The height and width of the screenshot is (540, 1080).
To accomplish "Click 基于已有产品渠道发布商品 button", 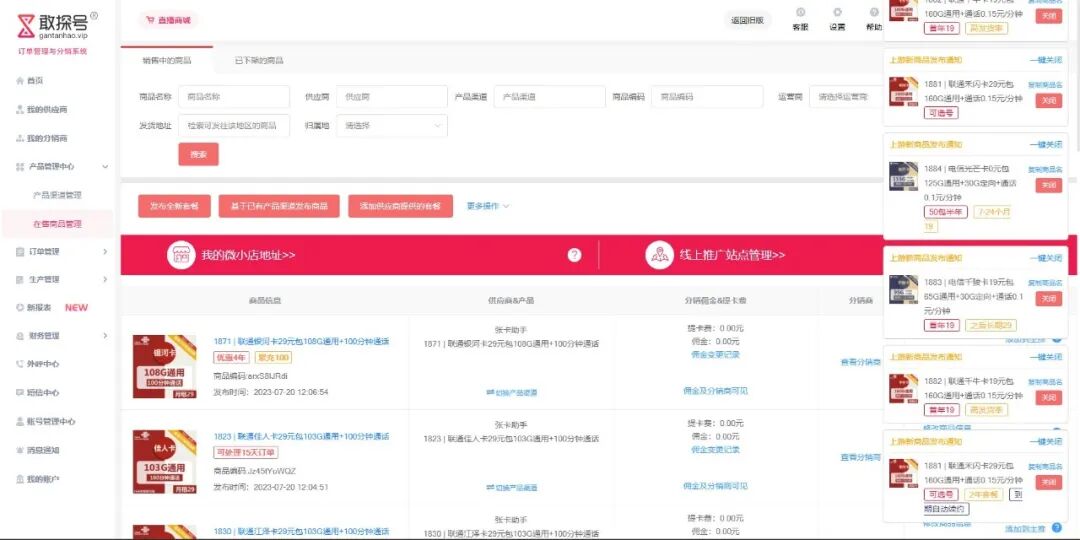I will tap(279, 206).
